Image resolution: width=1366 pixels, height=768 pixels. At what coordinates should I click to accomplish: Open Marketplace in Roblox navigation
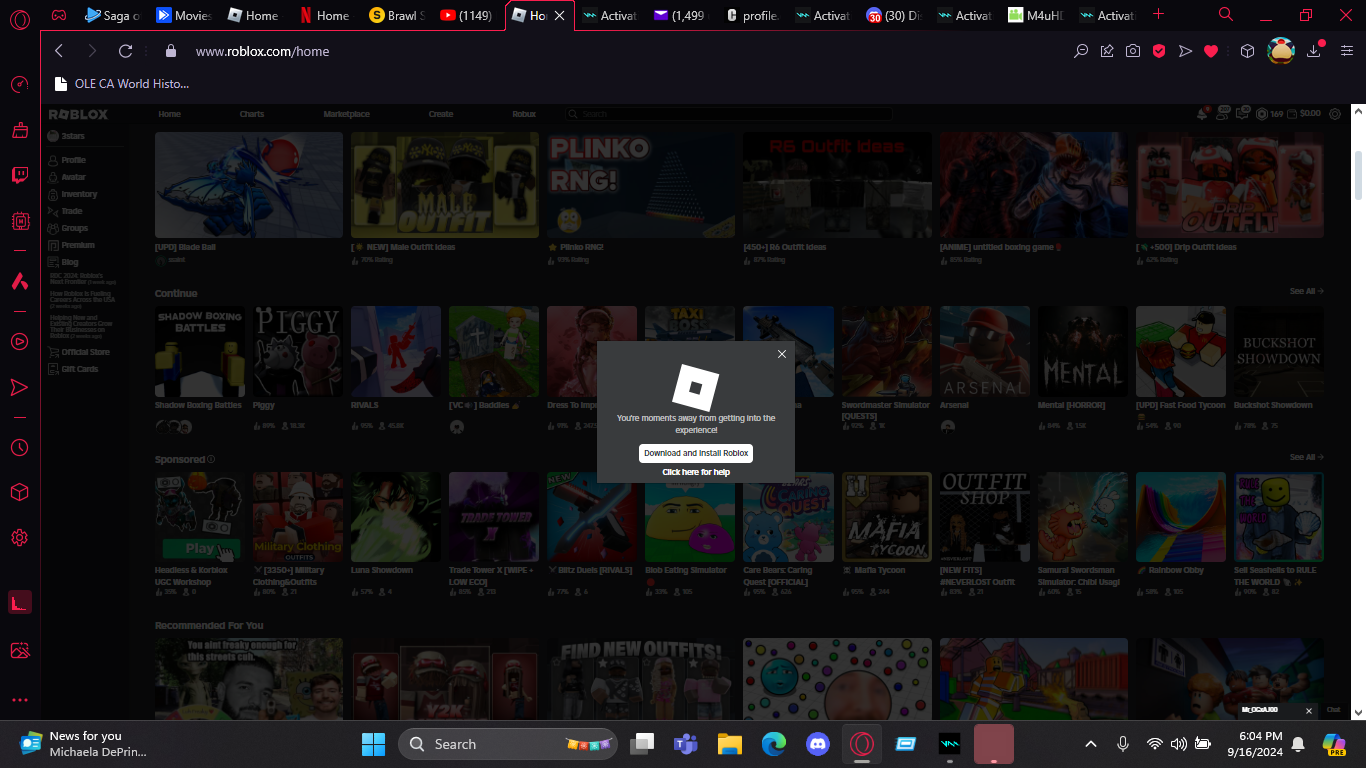coord(346,114)
